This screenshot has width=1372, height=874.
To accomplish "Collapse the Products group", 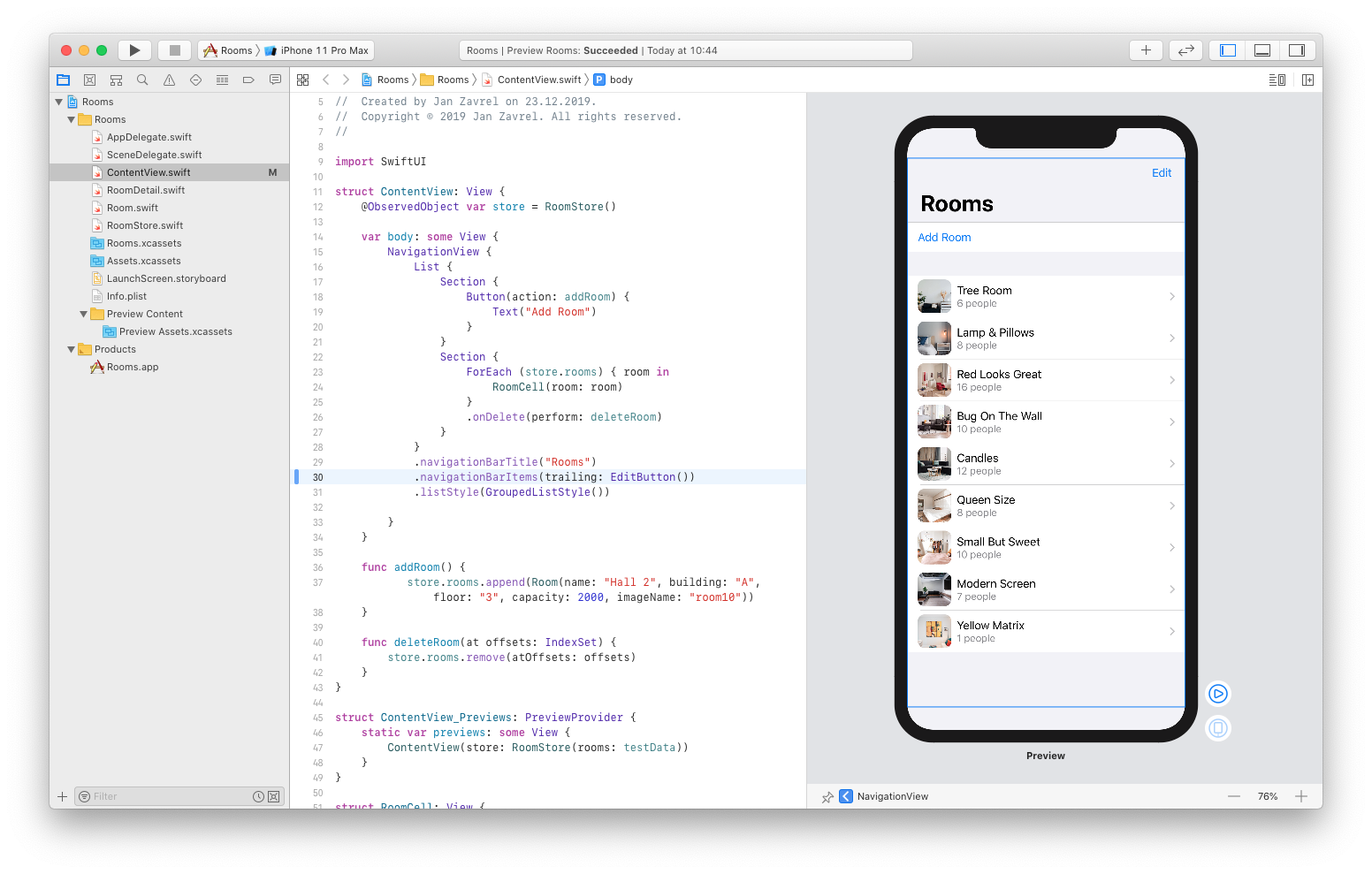I will point(71,349).
